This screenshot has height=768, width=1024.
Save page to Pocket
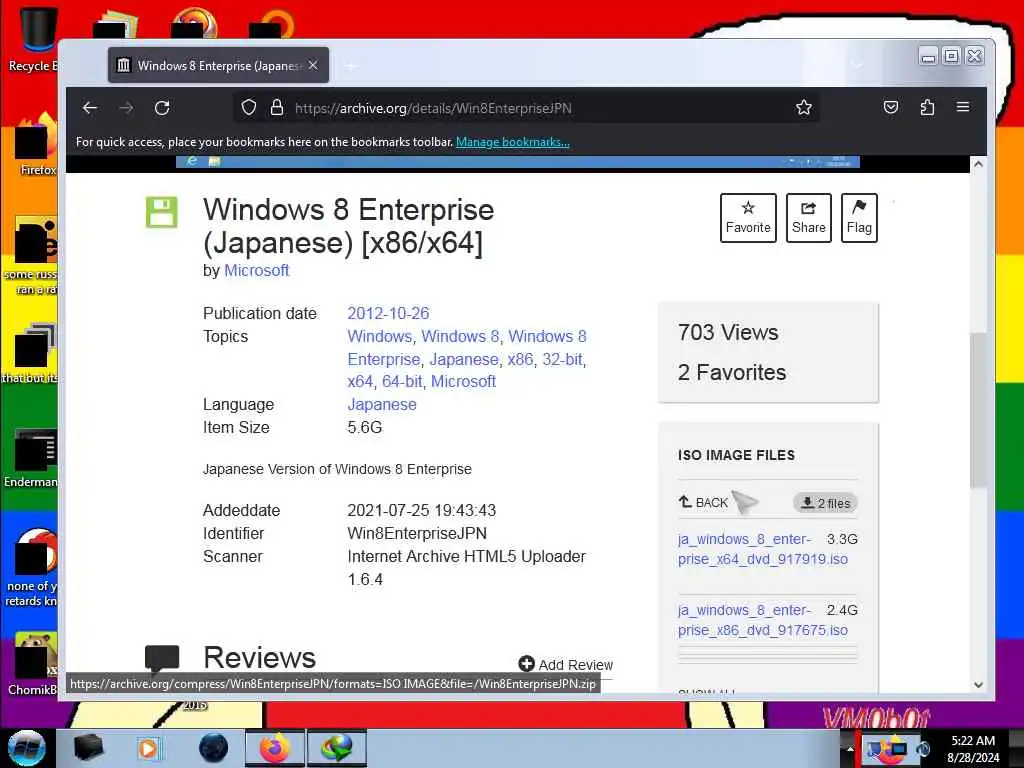[x=891, y=108]
